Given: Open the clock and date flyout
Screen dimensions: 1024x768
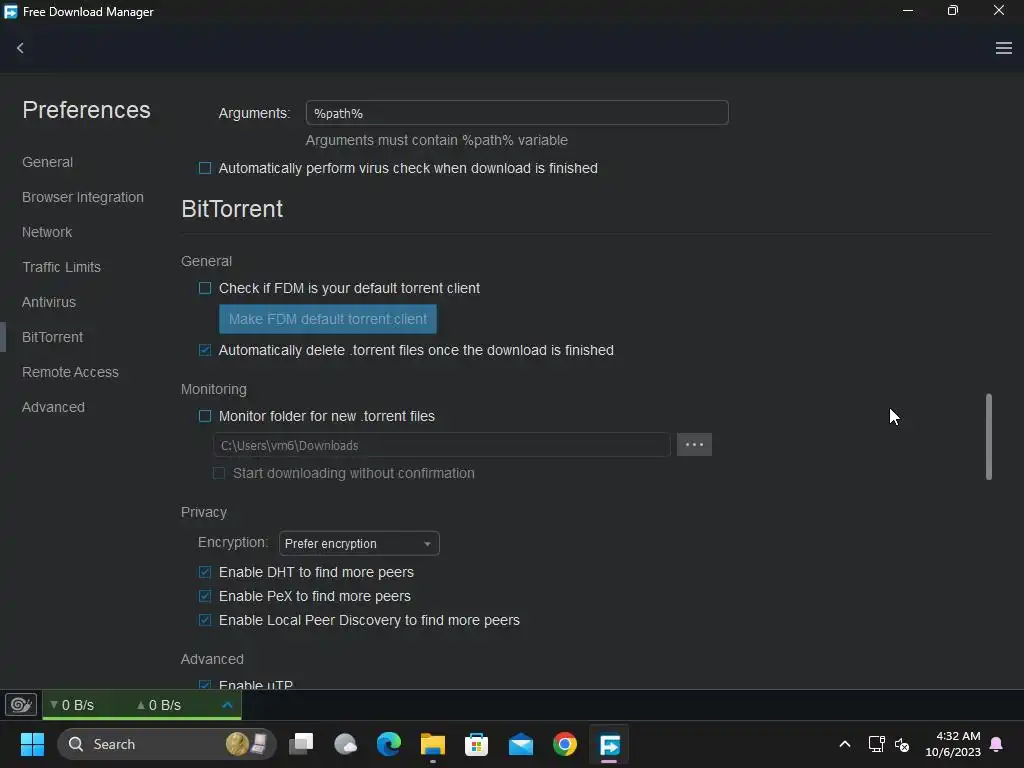Looking at the screenshot, I should click(953, 744).
